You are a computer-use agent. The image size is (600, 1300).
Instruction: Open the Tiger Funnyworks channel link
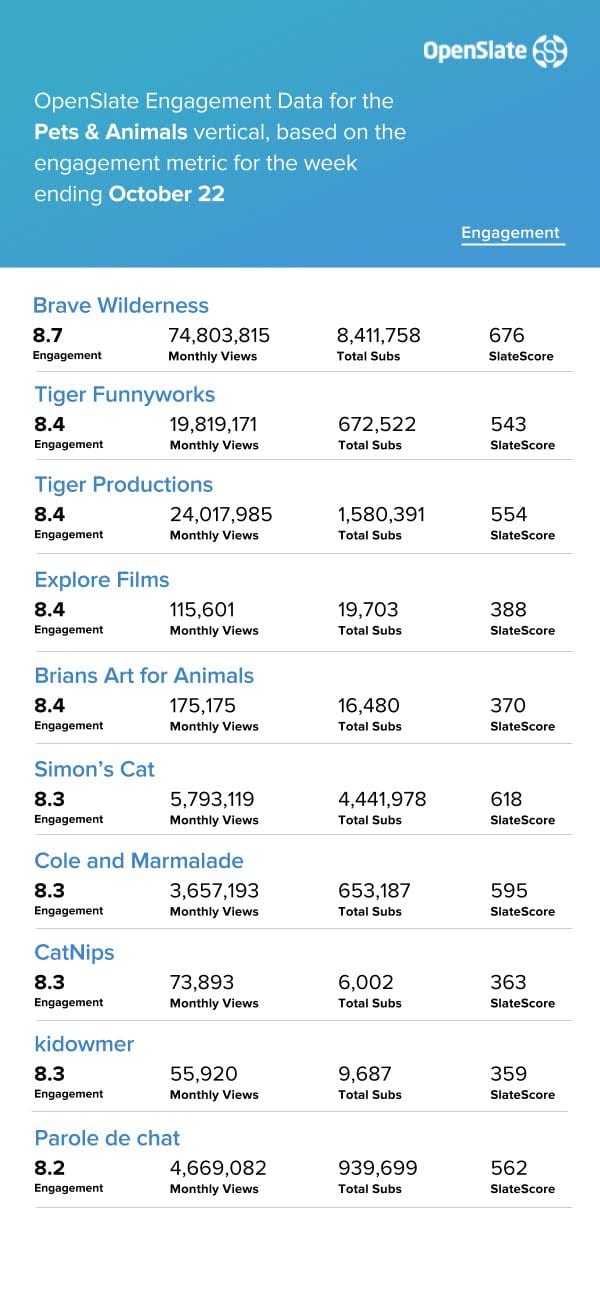click(125, 394)
